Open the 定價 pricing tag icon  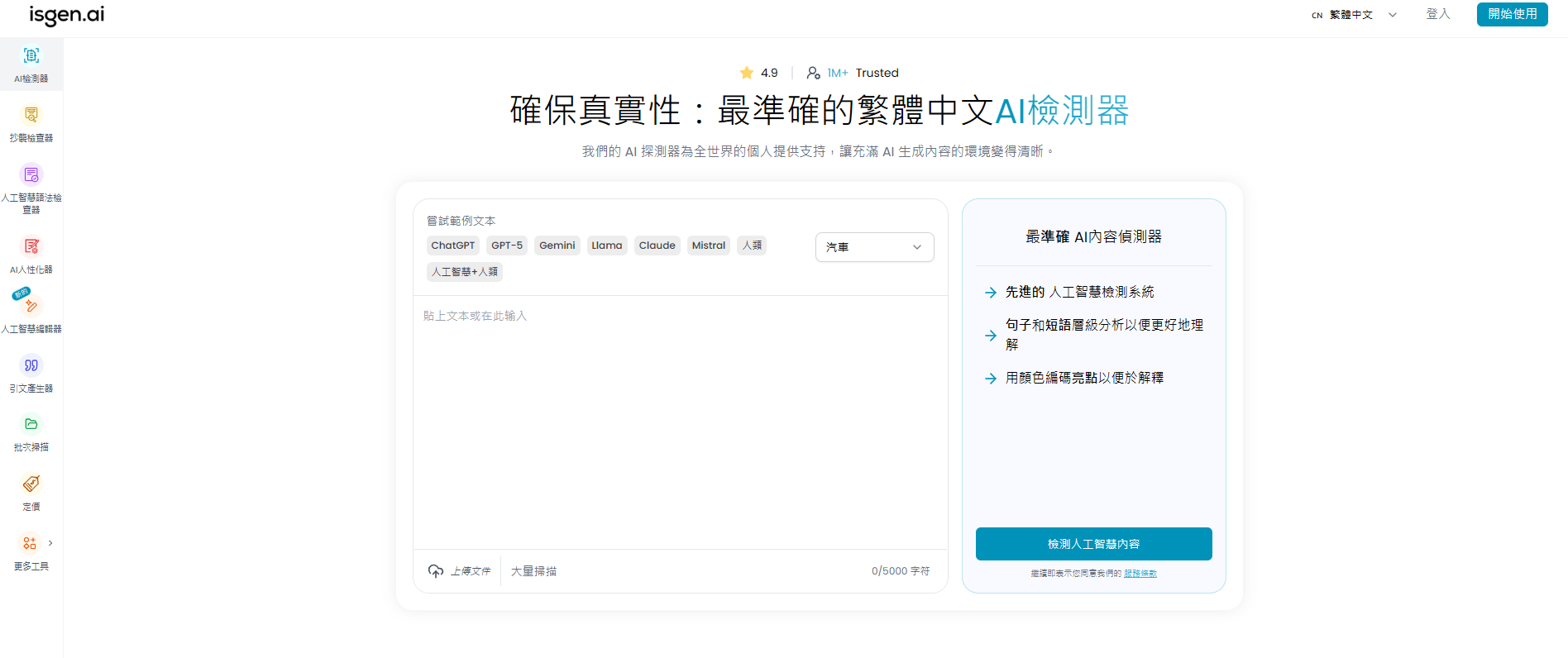pos(31,484)
